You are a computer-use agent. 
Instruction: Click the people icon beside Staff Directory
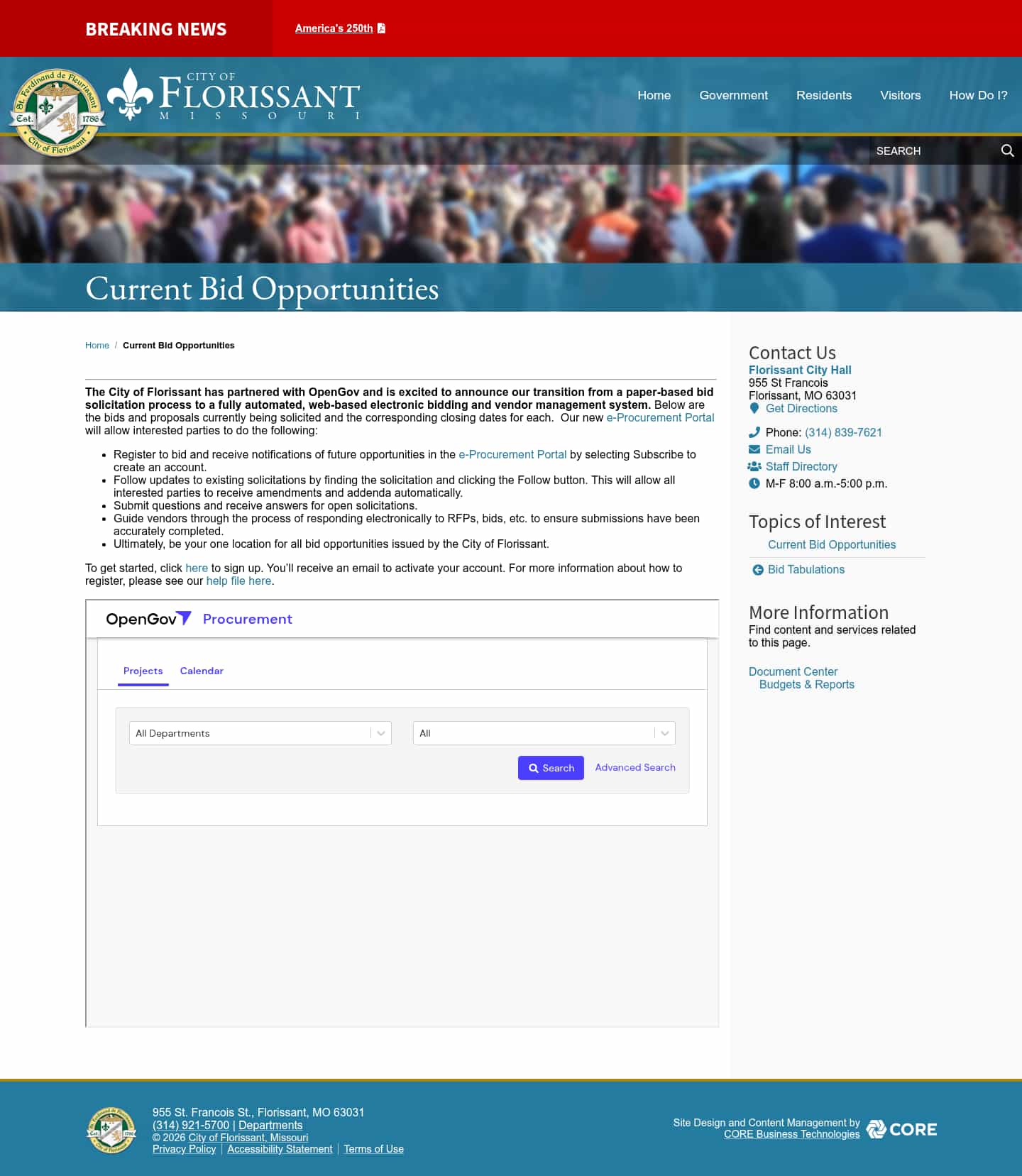point(754,466)
